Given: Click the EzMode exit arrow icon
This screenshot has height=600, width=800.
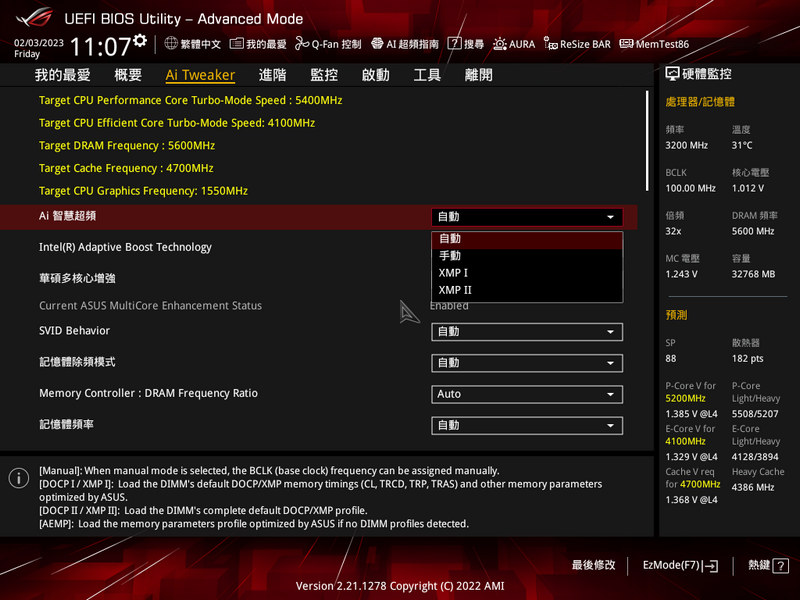Looking at the screenshot, I should pyautogui.click(x=710, y=566).
